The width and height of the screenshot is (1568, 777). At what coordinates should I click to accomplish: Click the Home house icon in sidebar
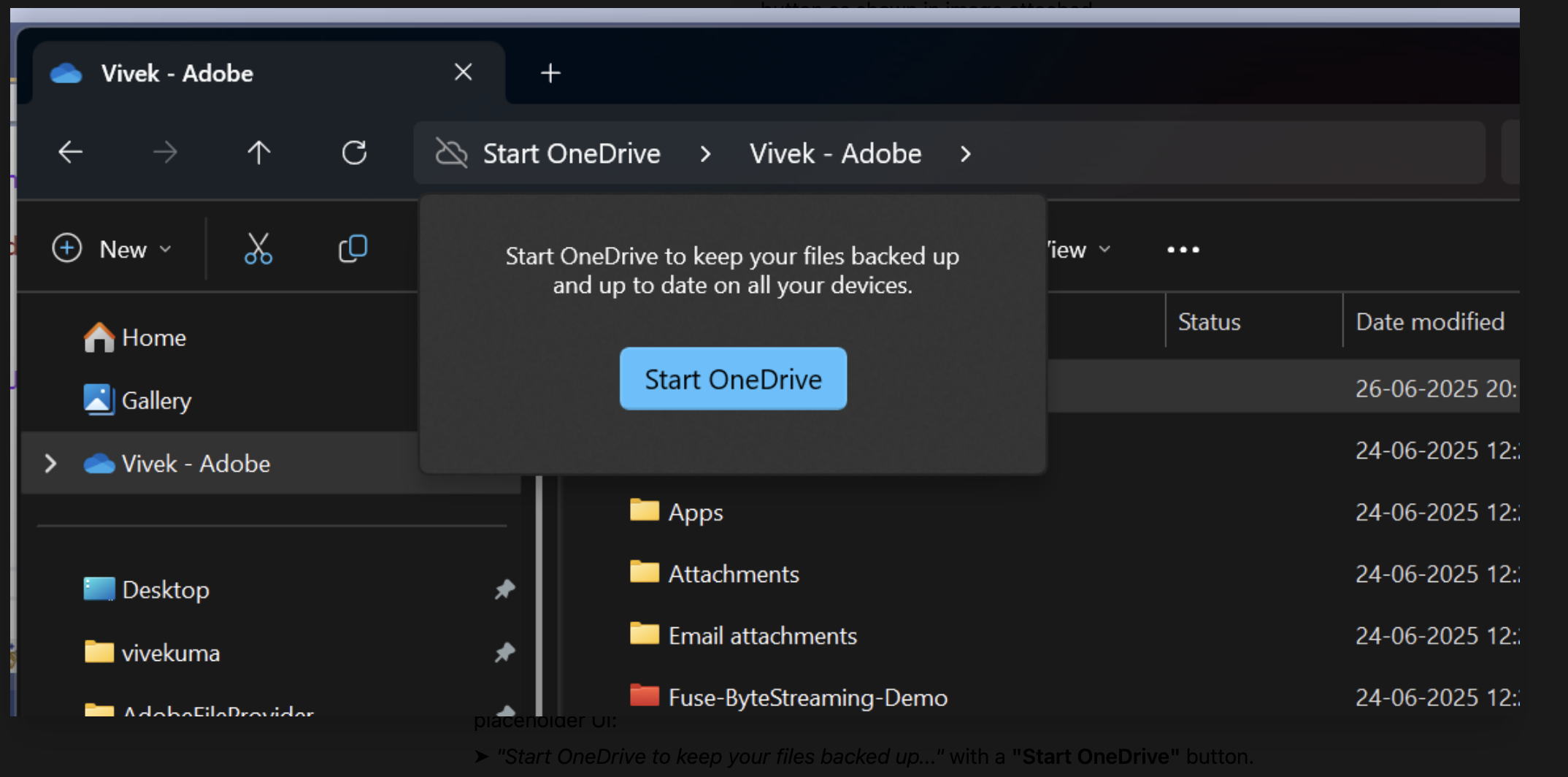pos(99,337)
